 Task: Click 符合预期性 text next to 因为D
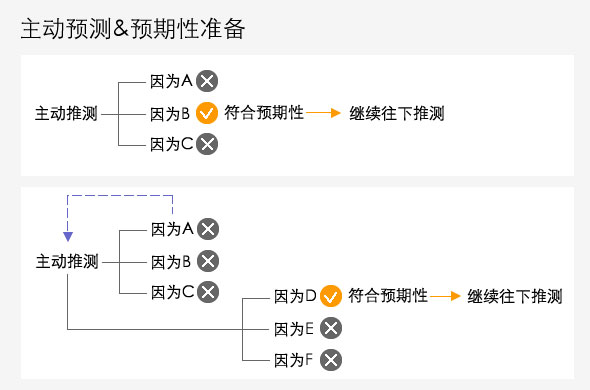[388, 296]
